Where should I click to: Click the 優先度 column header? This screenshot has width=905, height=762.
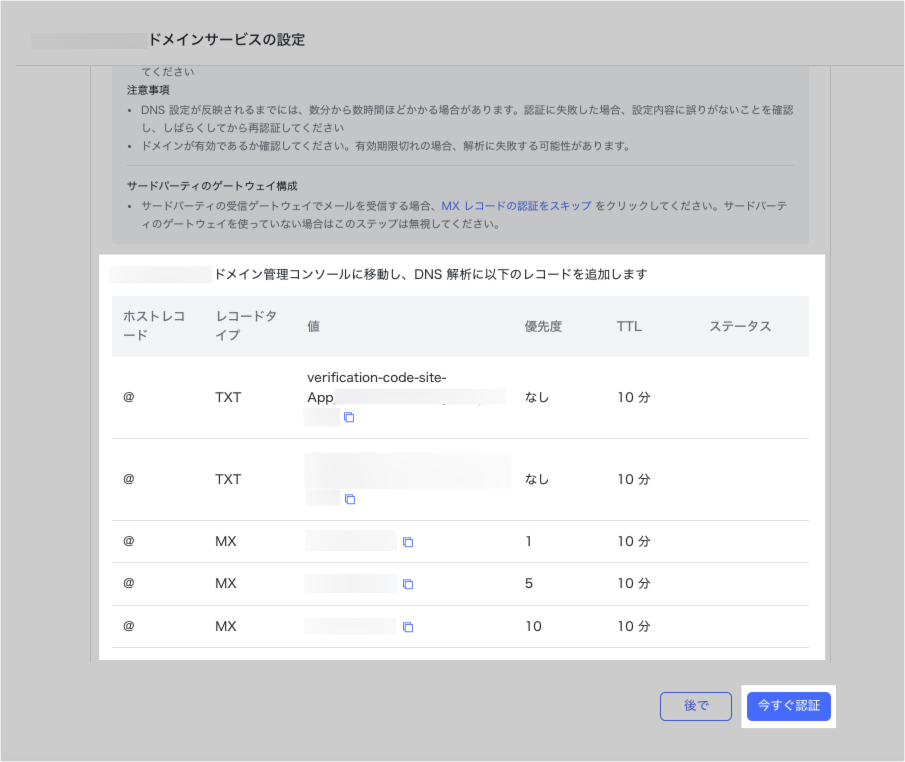coord(543,326)
